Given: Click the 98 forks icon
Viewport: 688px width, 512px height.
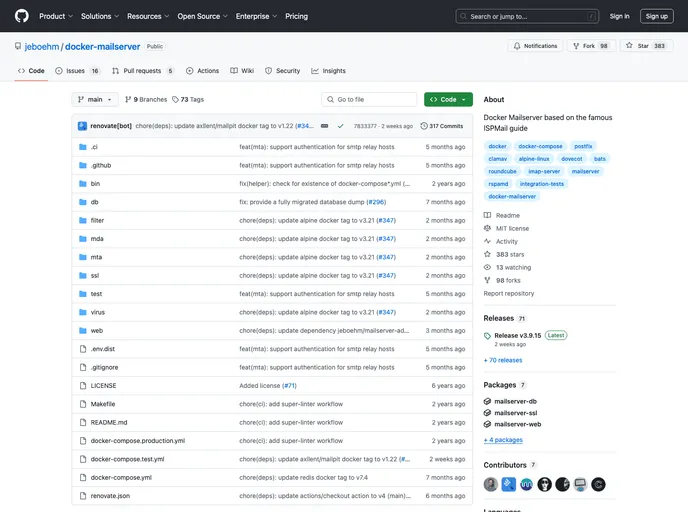Looking at the screenshot, I should 487,280.
